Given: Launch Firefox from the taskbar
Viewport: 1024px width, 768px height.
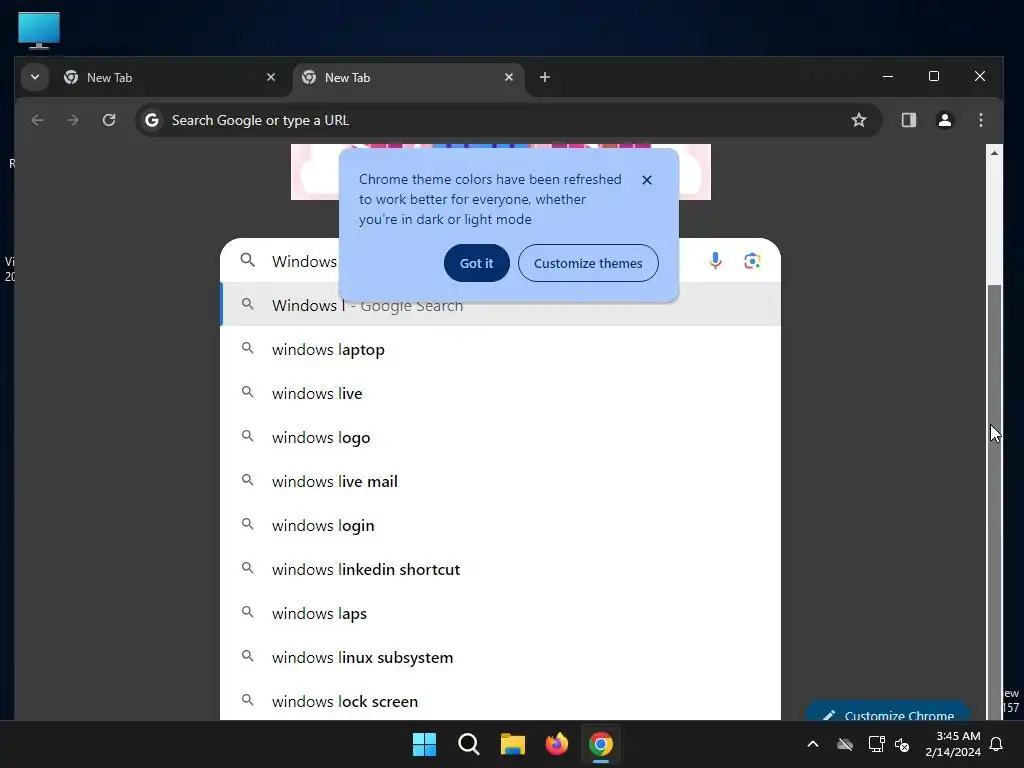Looking at the screenshot, I should click(x=556, y=744).
